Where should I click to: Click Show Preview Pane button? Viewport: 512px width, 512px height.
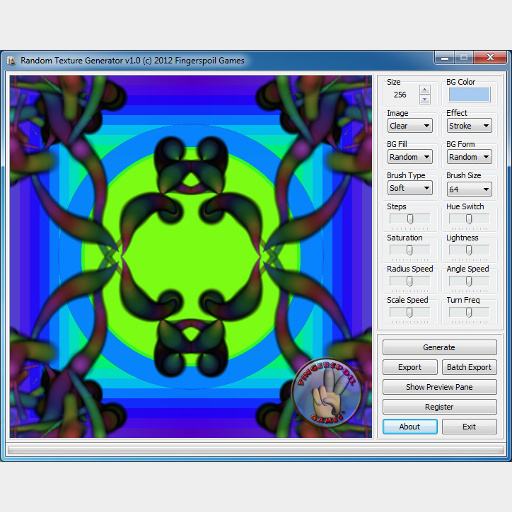[x=439, y=387]
